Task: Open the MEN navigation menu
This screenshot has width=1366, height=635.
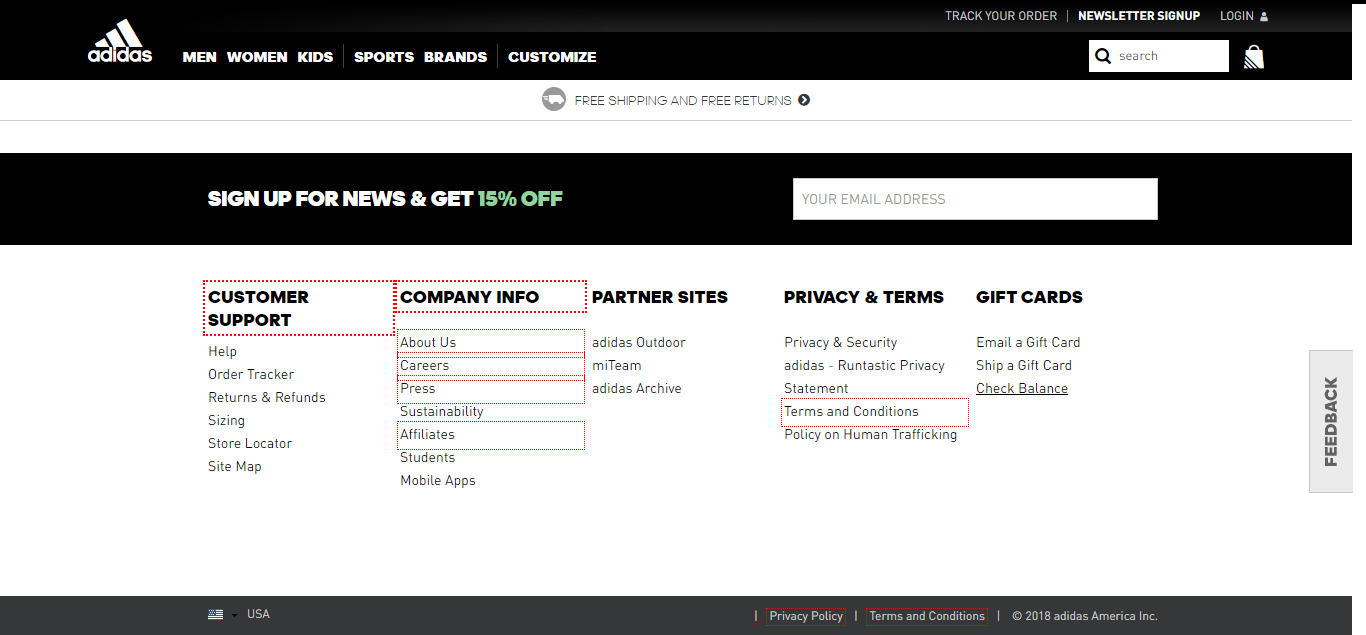Action: click(199, 57)
